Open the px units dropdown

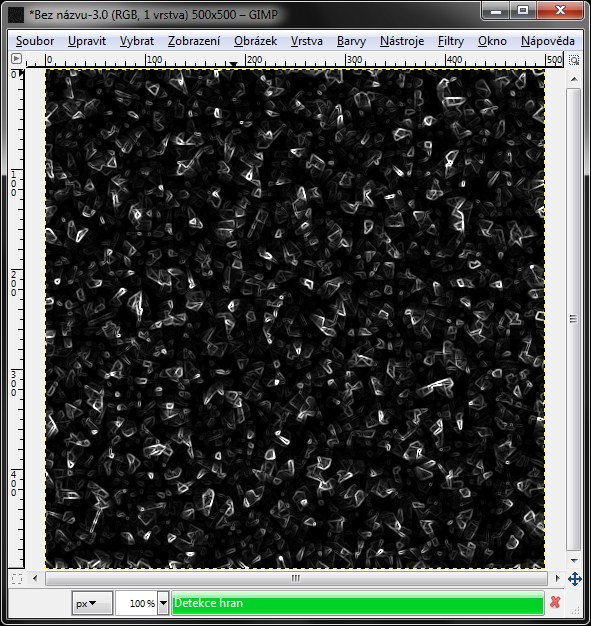point(92,603)
